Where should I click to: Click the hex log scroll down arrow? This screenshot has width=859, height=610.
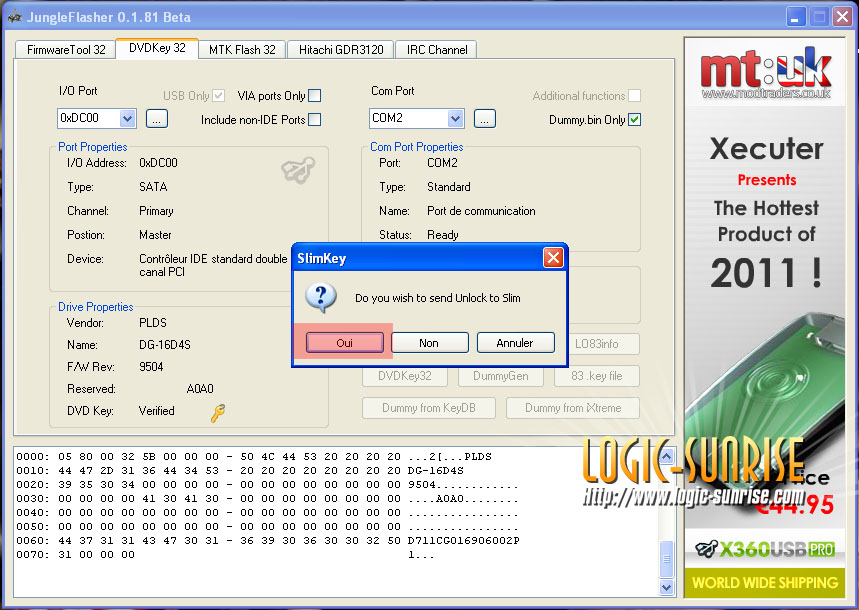(666, 587)
